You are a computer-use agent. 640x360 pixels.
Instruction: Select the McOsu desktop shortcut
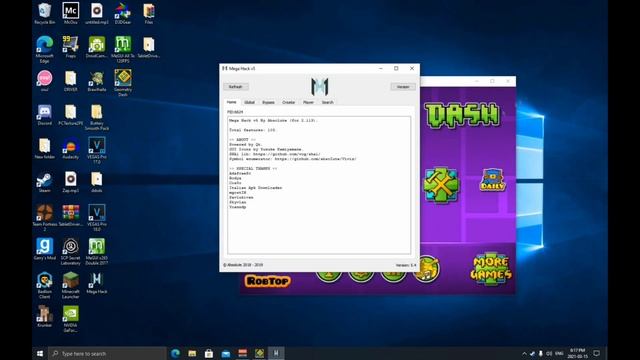tap(71, 14)
